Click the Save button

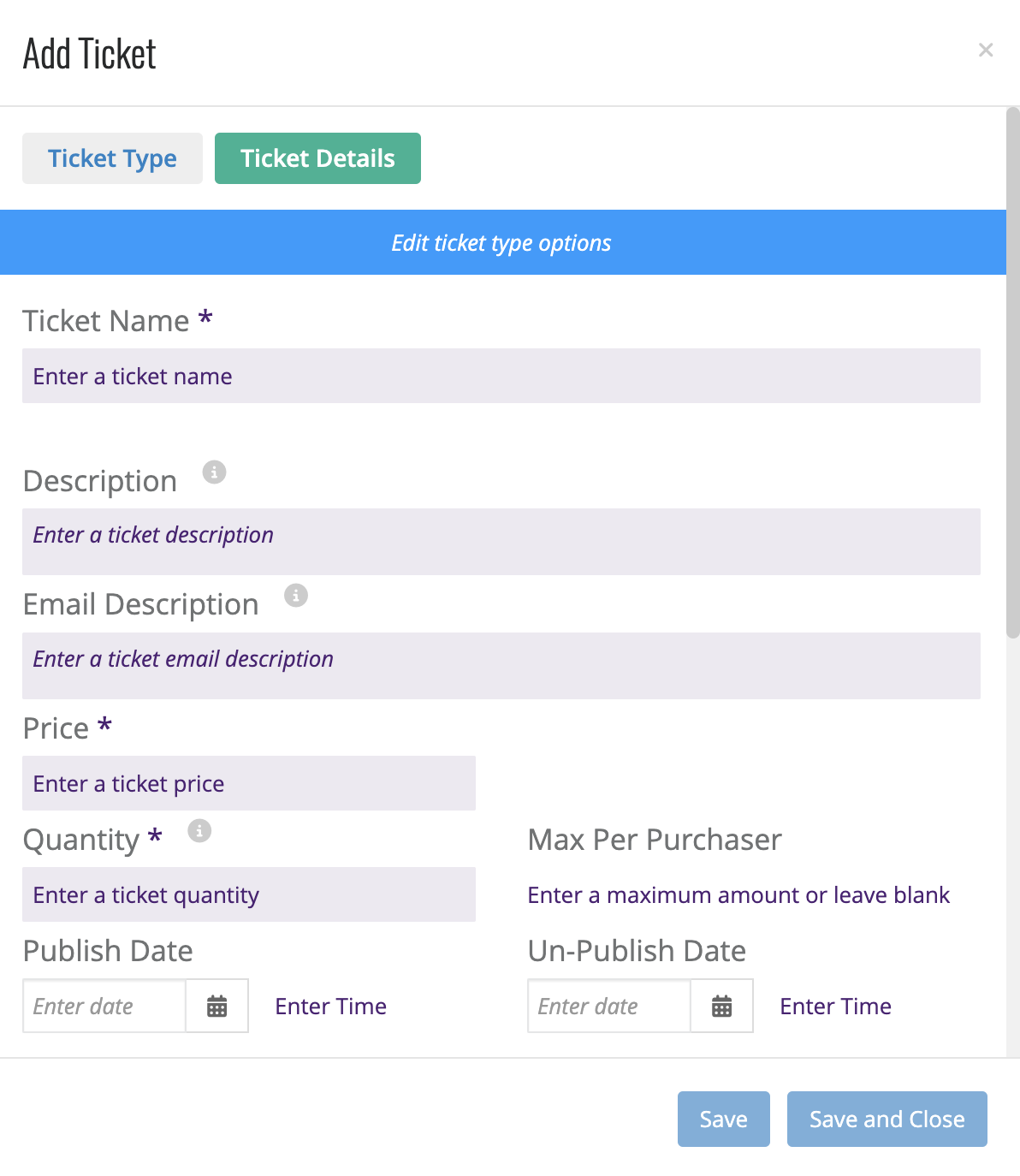[x=724, y=1119]
